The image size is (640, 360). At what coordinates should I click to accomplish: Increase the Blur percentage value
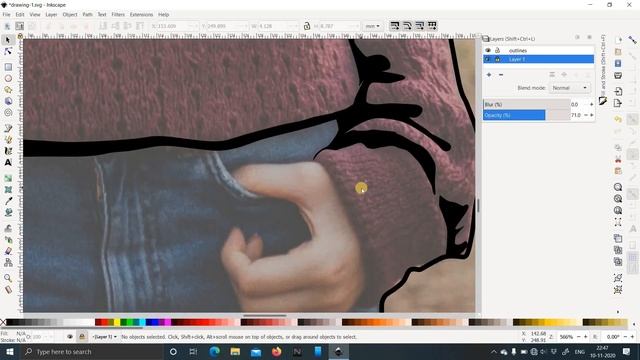pyautogui.click(x=591, y=104)
